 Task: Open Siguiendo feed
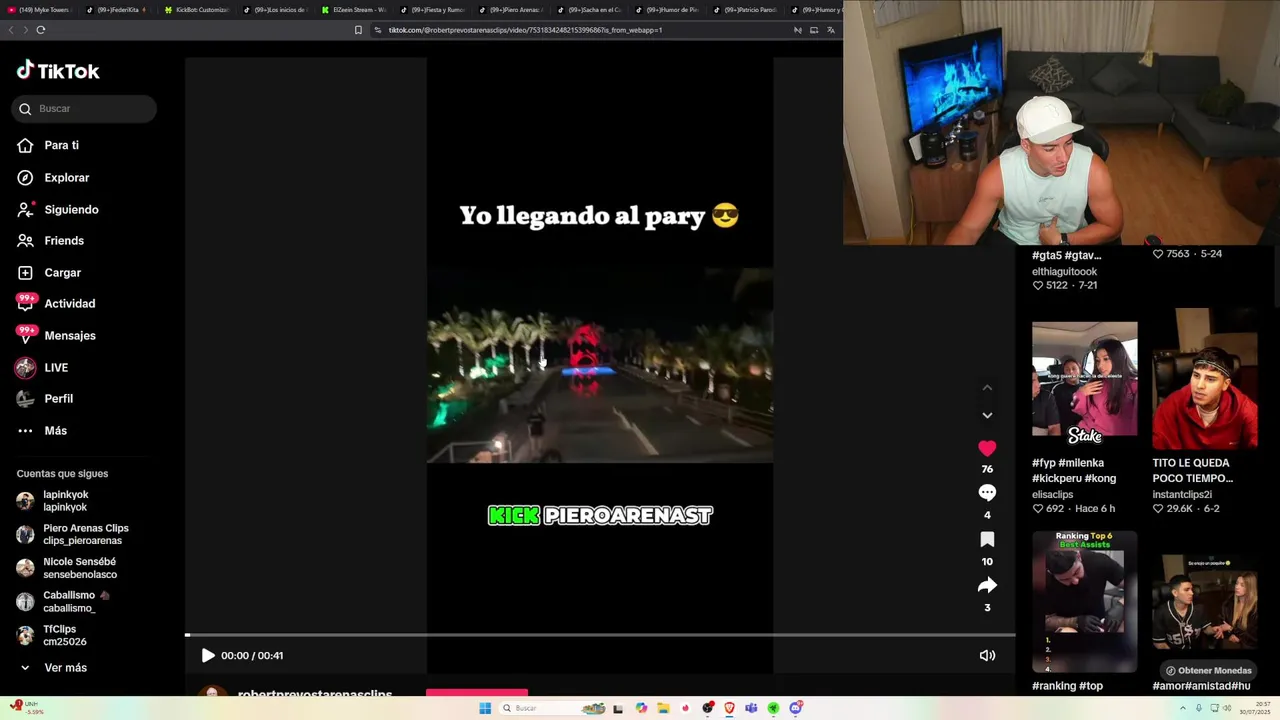pyautogui.click(x=57, y=210)
